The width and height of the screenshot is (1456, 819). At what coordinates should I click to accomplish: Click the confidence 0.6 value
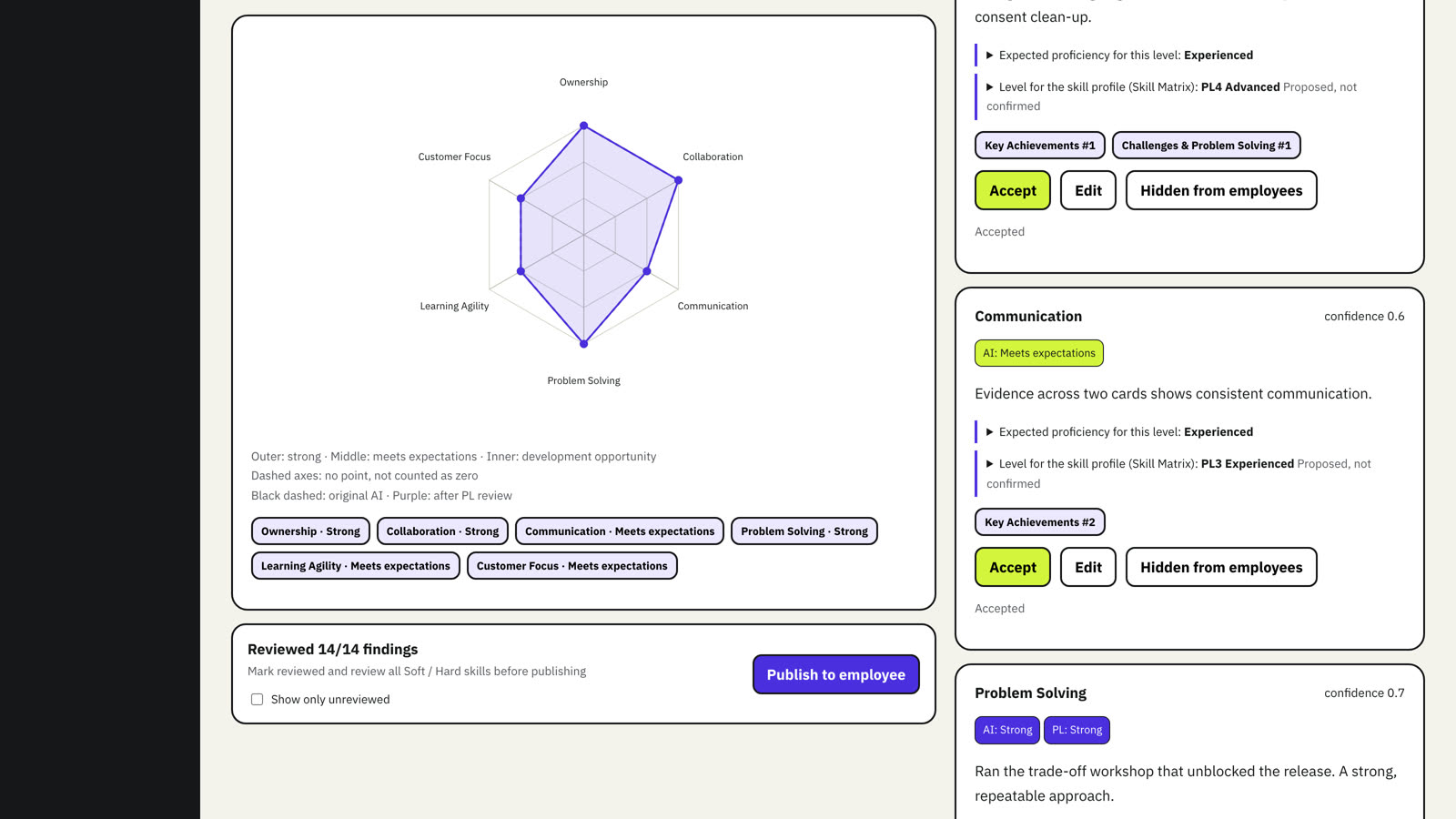coord(1364,317)
